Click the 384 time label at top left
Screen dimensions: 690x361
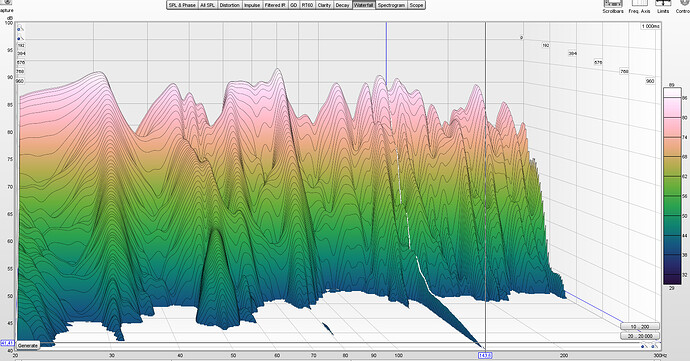tap(21, 54)
